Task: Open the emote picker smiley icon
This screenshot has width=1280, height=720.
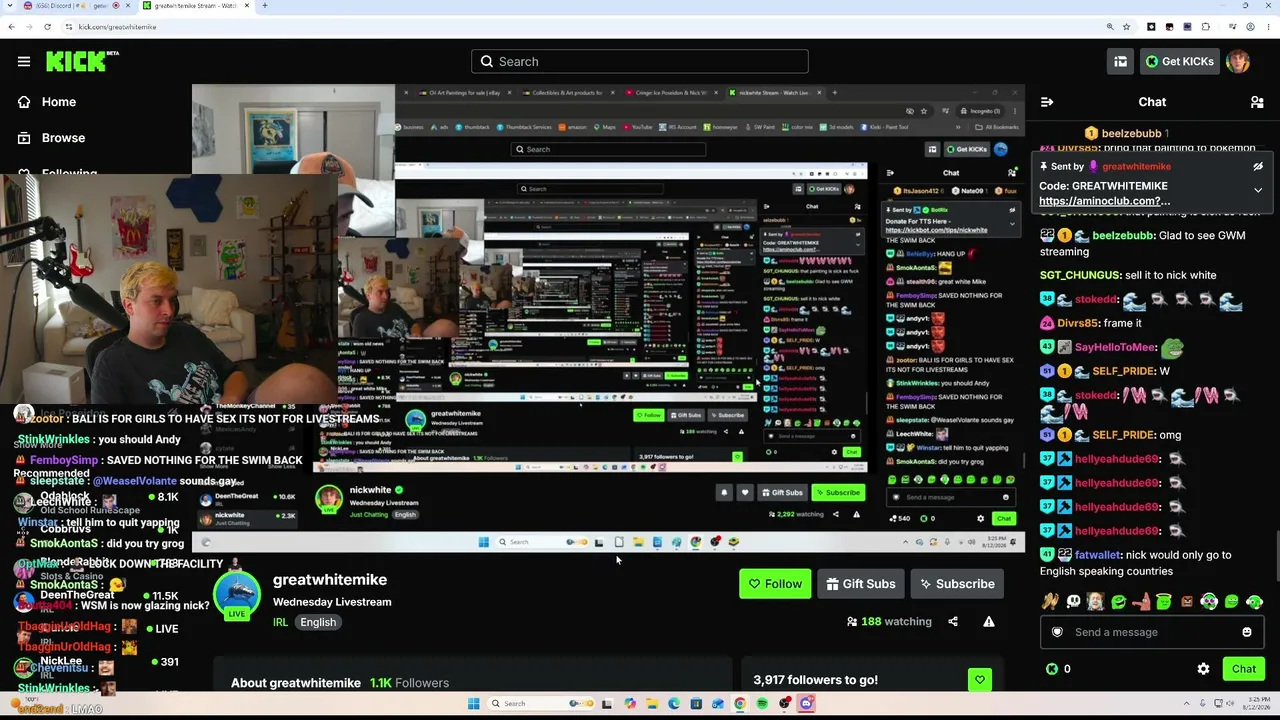Action: pos(1246,632)
